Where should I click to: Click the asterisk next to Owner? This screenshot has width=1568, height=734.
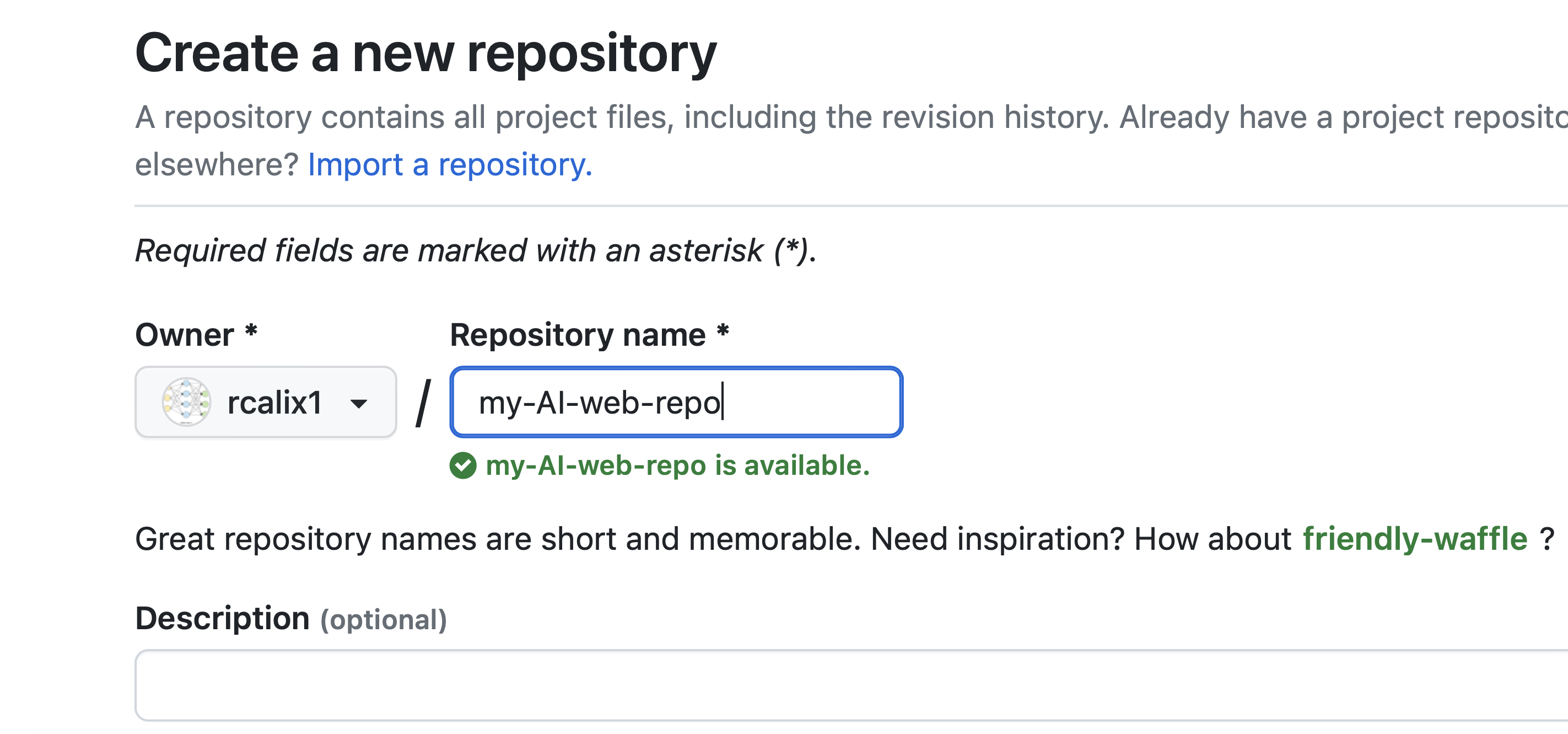pos(251,331)
